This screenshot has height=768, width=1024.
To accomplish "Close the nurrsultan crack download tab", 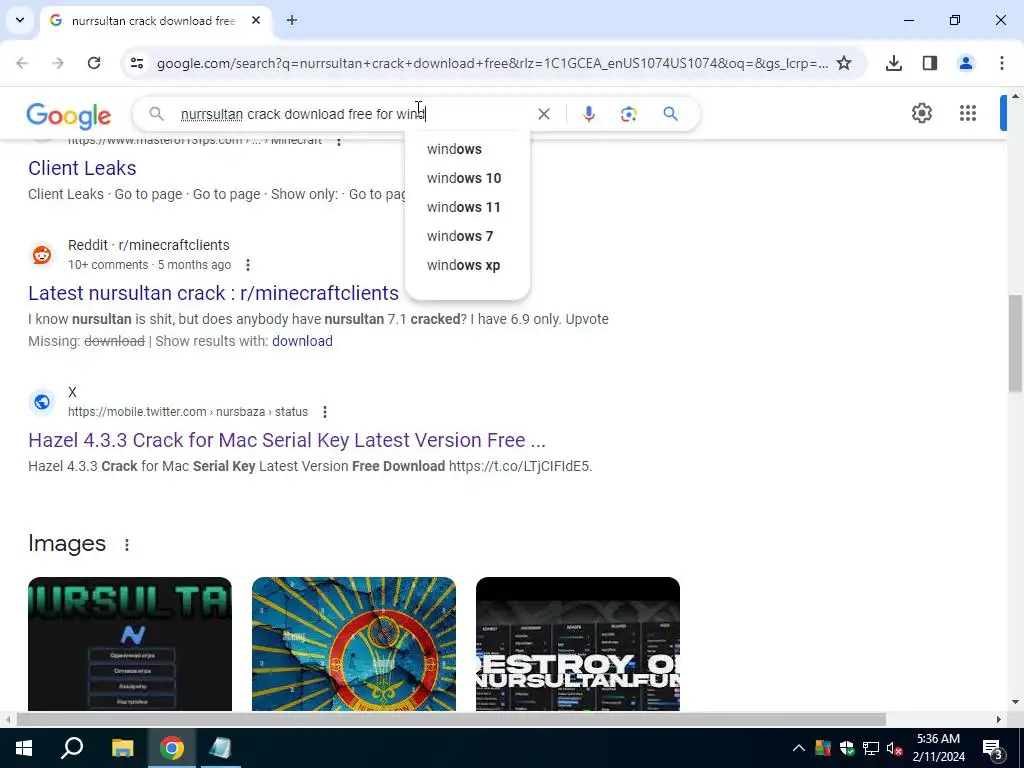I will pos(256,20).
